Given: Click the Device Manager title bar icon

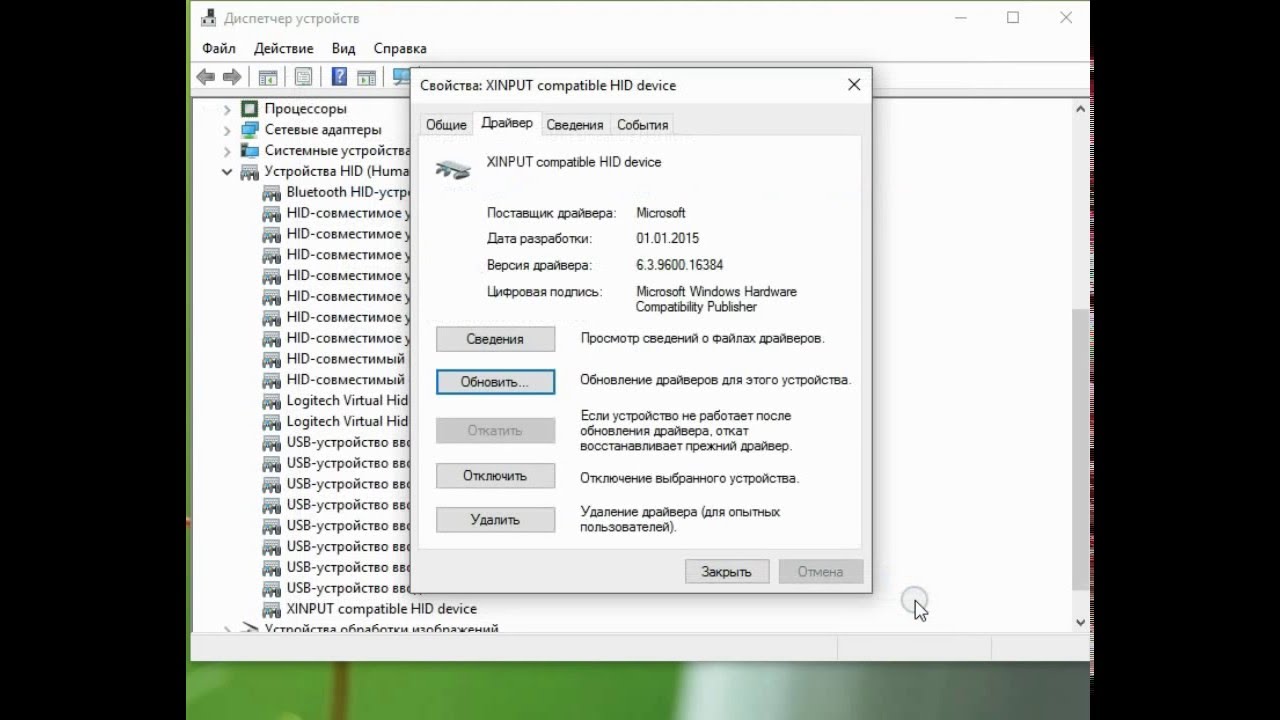Looking at the screenshot, I should [208, 18].
